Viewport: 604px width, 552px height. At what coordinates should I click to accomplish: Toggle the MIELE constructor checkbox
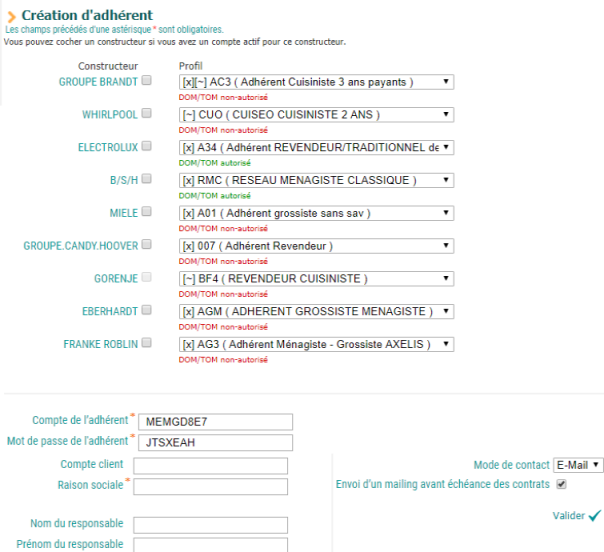click(x=146, y=211)
